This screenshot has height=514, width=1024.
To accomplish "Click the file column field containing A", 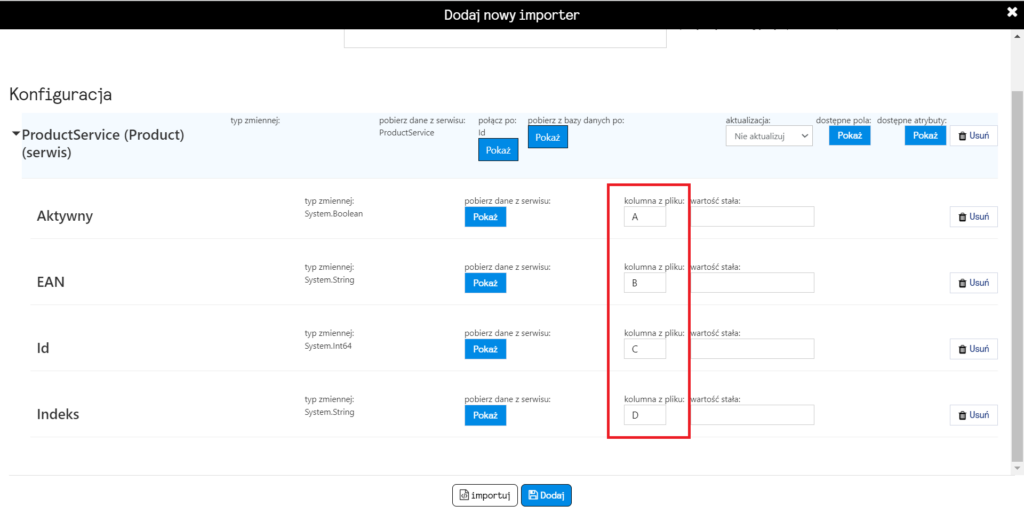I will click(x=645, y=217).
